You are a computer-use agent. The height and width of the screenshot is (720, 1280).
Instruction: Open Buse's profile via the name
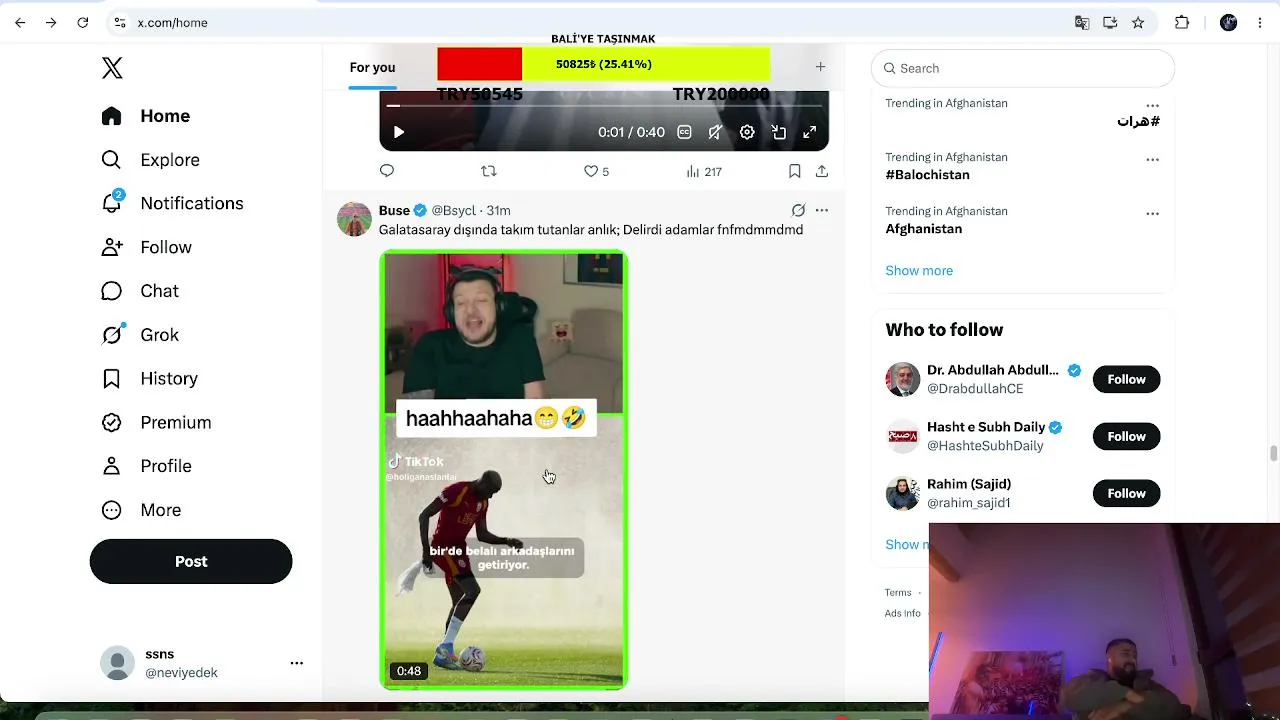pos(394,210)
